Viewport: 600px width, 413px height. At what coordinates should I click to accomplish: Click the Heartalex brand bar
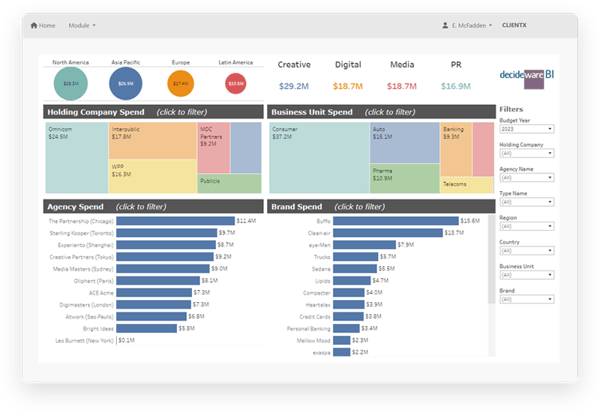(349, 304)
